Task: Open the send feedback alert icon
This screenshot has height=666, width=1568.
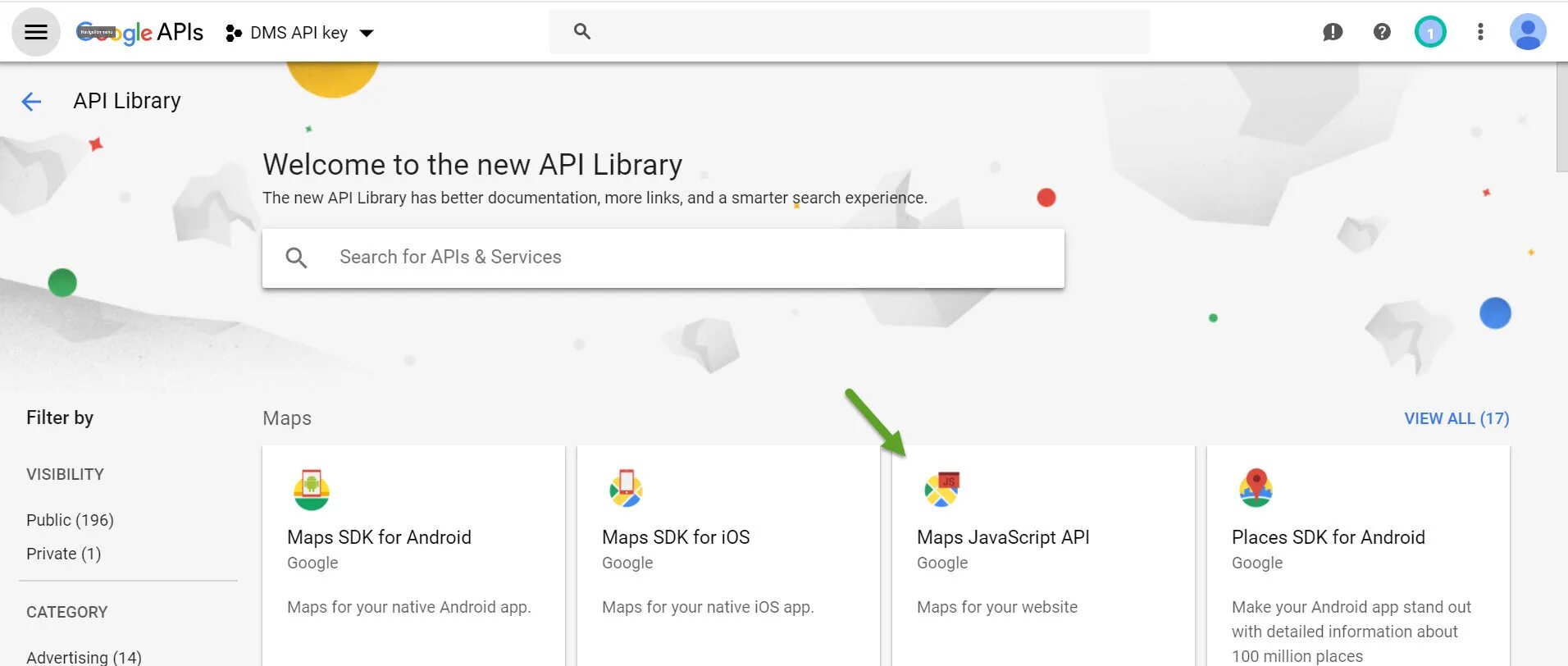Action: 1333,32
